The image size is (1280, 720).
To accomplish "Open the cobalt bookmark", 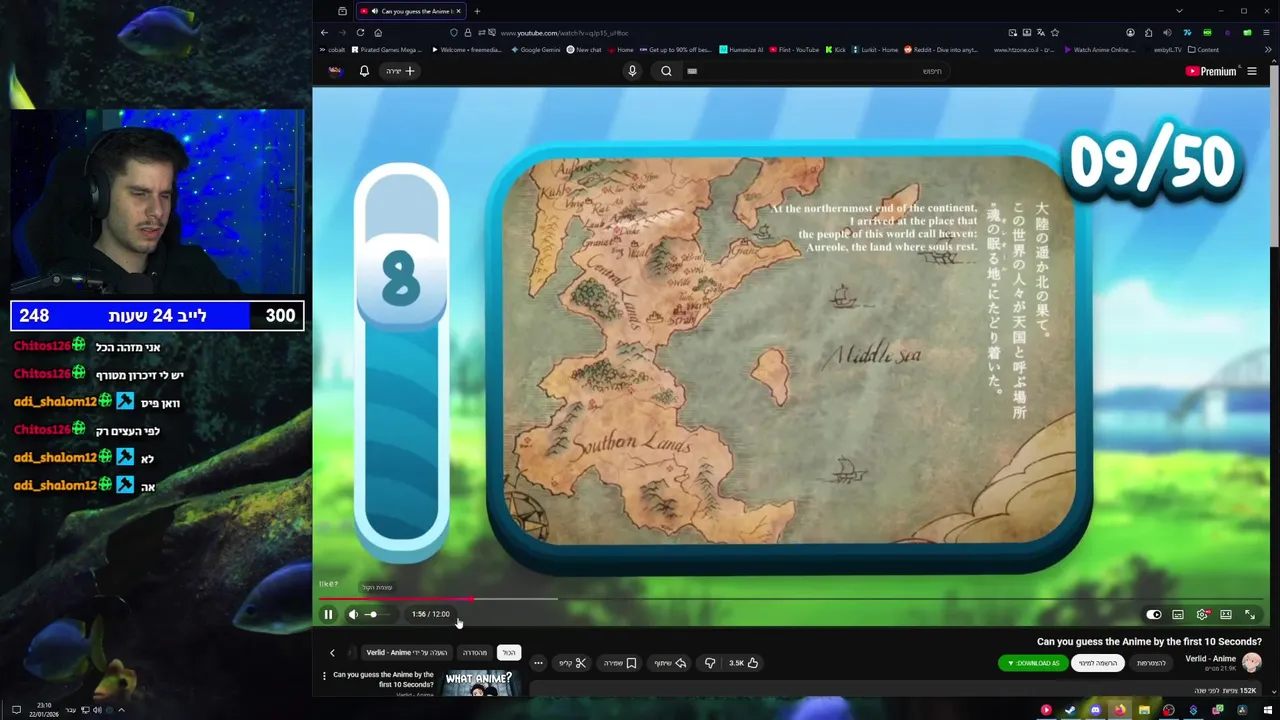I will (332, 50).
